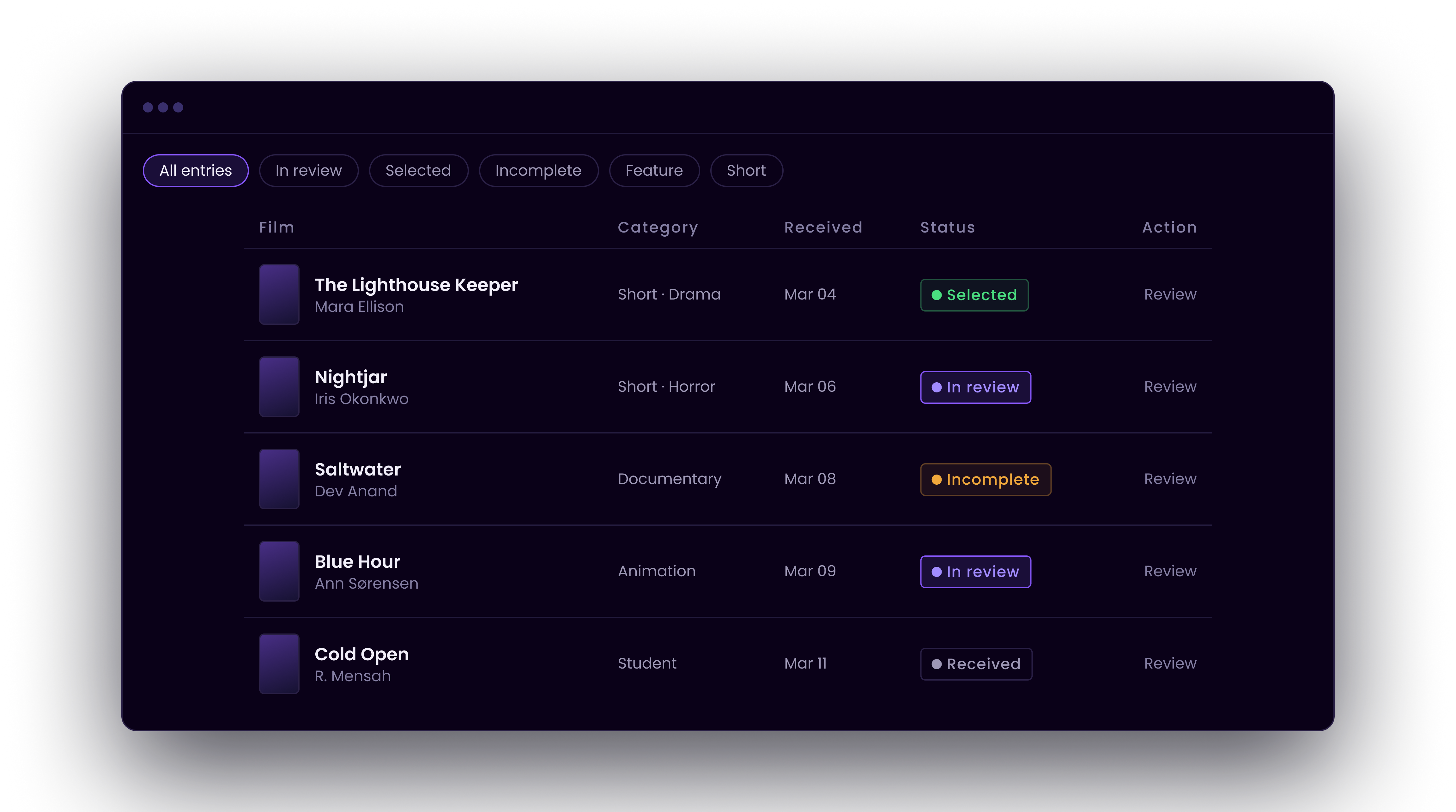Click Review for The Lighthouse Keeper
Screen dimensions: 1456x812
[x=1170, y=294]
